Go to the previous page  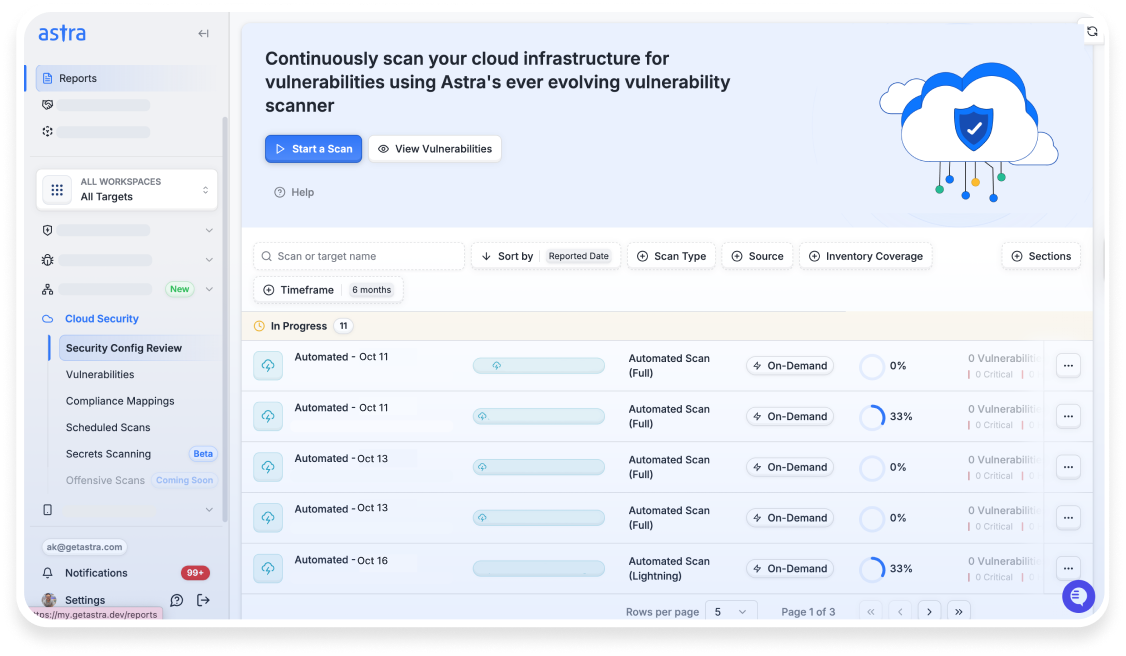click(x=900, y=612)
